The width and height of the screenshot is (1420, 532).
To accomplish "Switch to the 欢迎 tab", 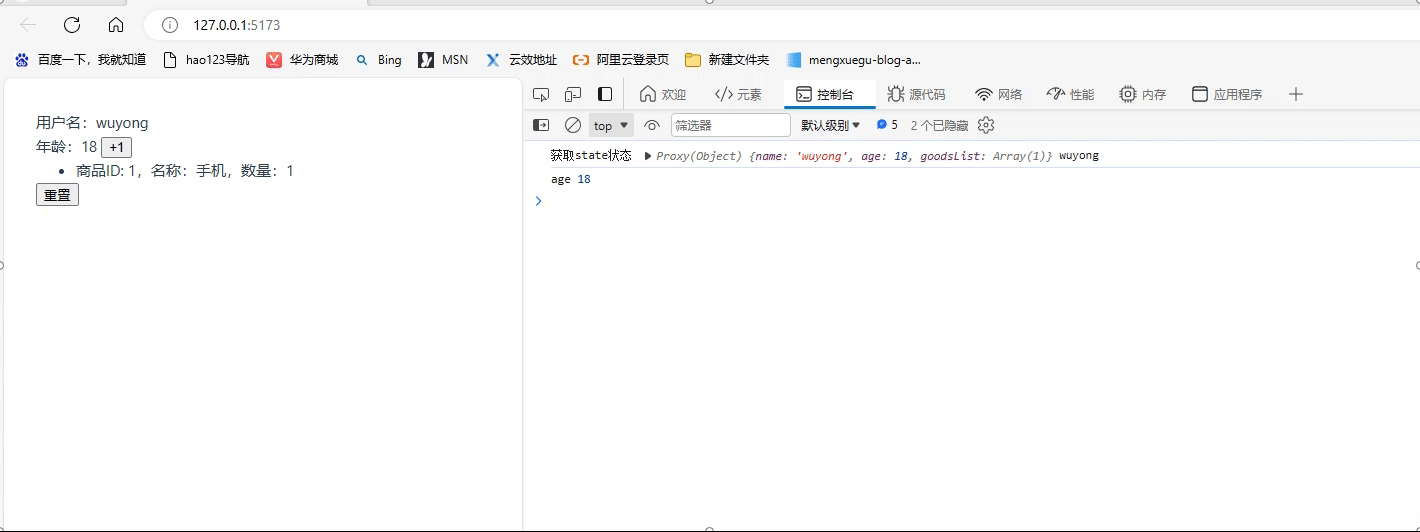I will click(x=663, y=94).
